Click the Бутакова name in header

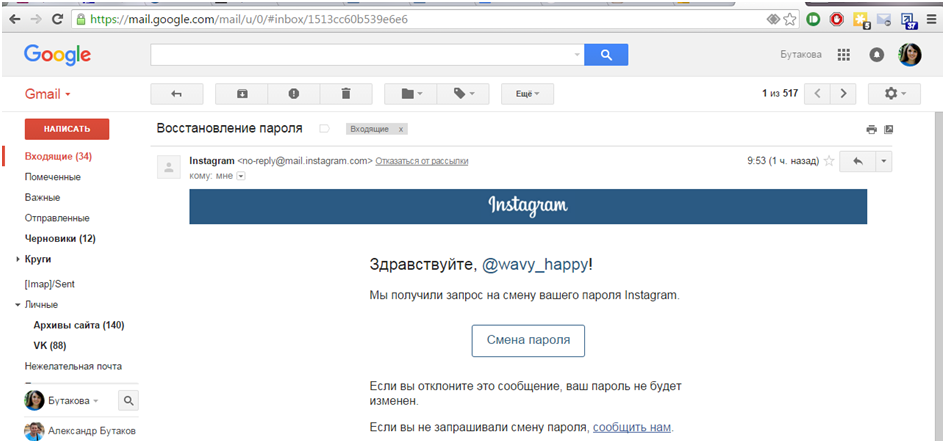coord(801,55)
